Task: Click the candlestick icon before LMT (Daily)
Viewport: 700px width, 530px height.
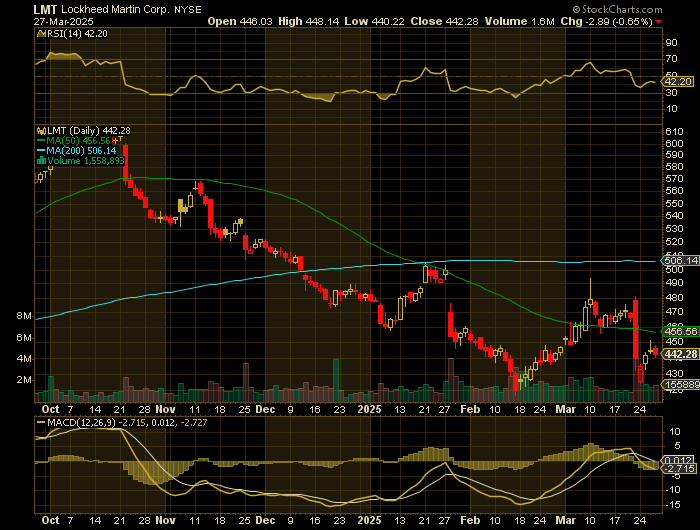Action: point(41,131)
